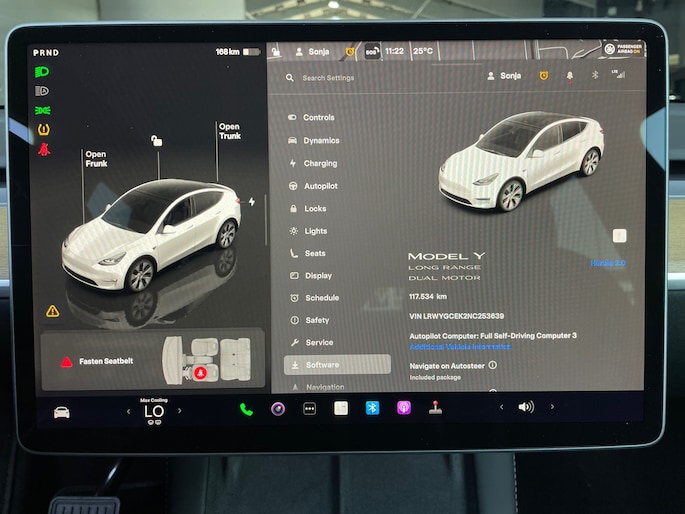Launch the purple Camera app
The width and height of the screenshot is (685, 514).
click(x=278, y=409)
